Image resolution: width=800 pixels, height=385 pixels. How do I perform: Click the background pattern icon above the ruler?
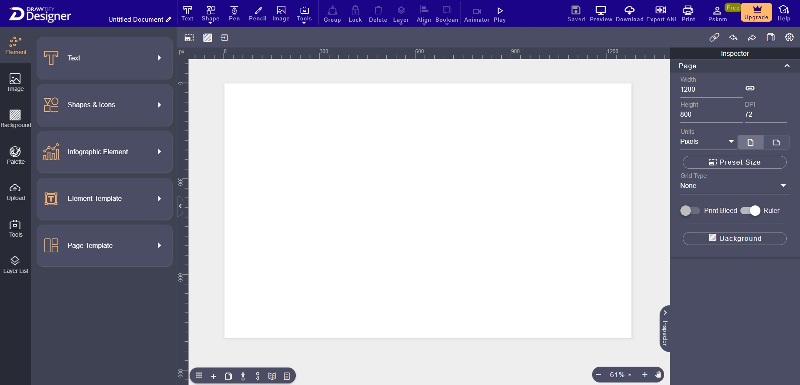207,38
